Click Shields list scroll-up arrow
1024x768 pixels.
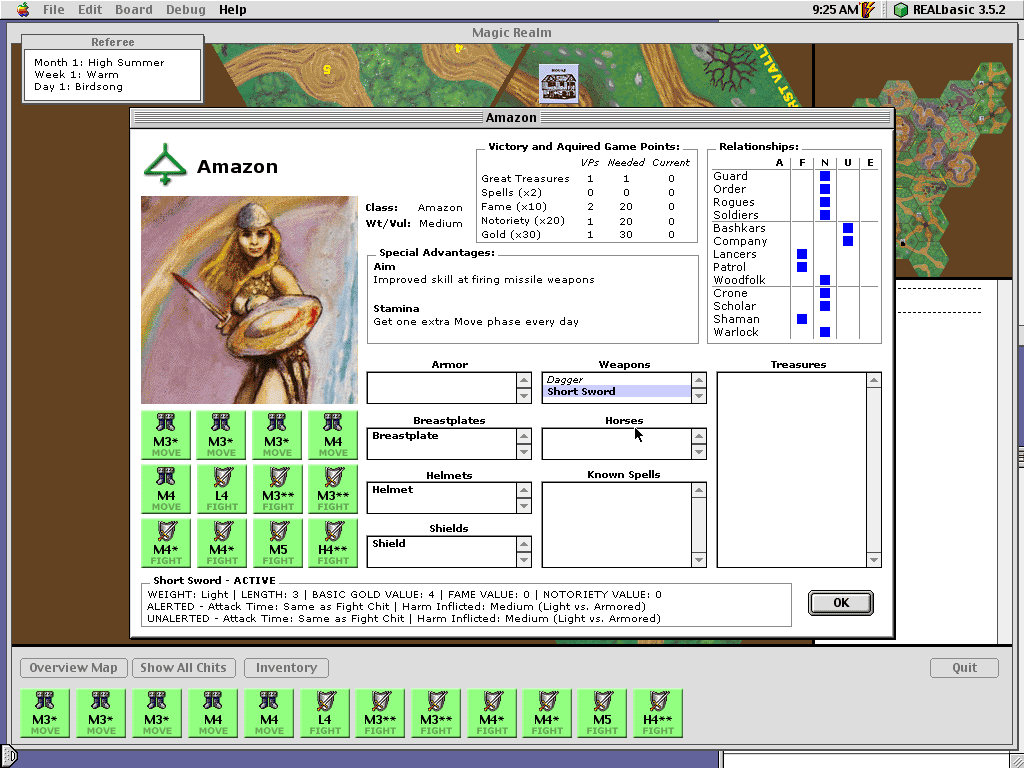pyautogui.click(x=524, y=544)
